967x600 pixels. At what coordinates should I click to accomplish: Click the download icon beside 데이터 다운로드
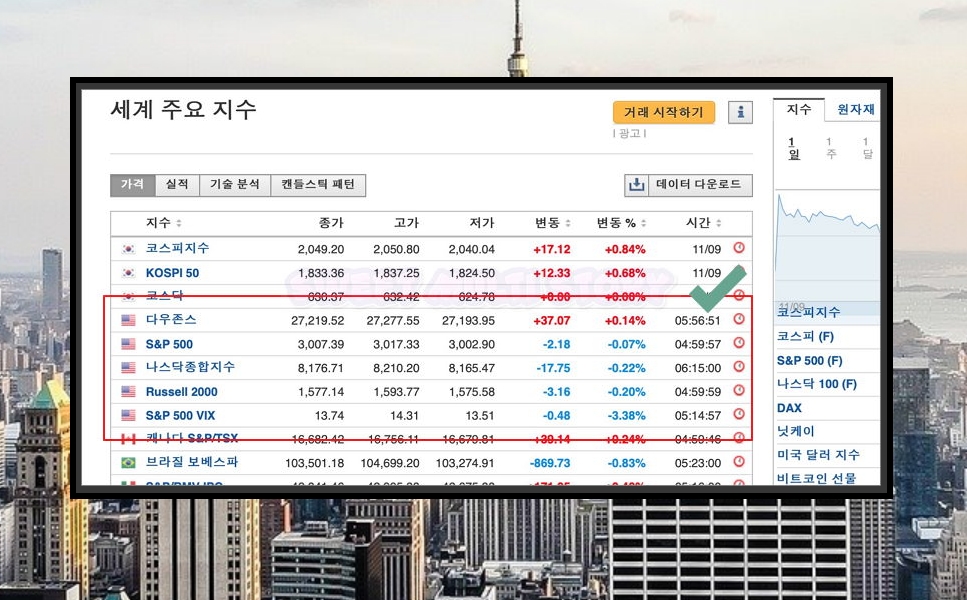tap(636, 184)
